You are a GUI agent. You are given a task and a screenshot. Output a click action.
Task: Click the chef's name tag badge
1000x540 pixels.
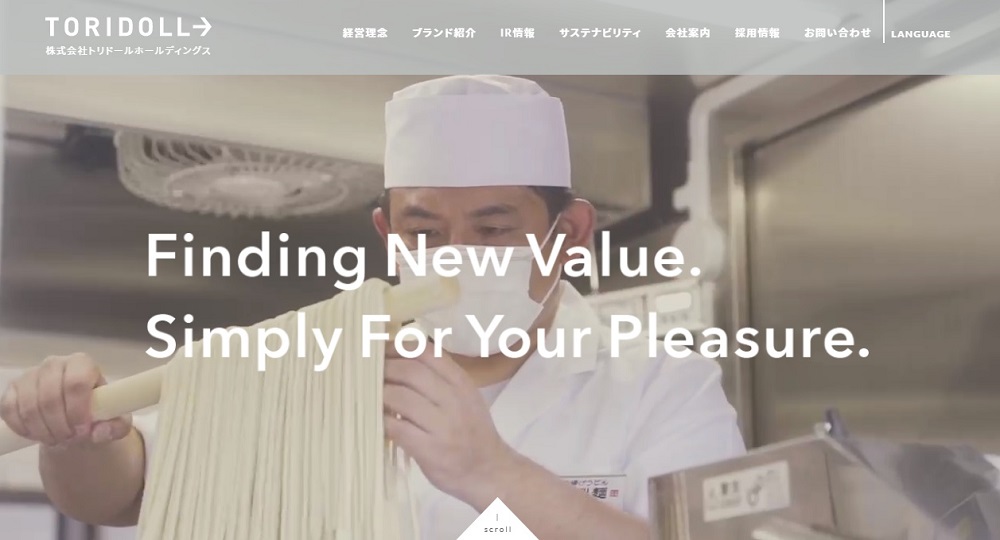pos(593,491)
